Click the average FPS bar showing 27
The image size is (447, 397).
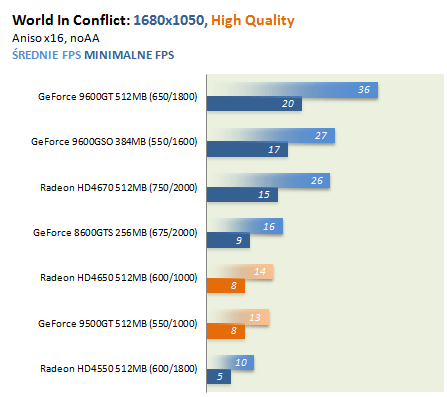(271, 135)
